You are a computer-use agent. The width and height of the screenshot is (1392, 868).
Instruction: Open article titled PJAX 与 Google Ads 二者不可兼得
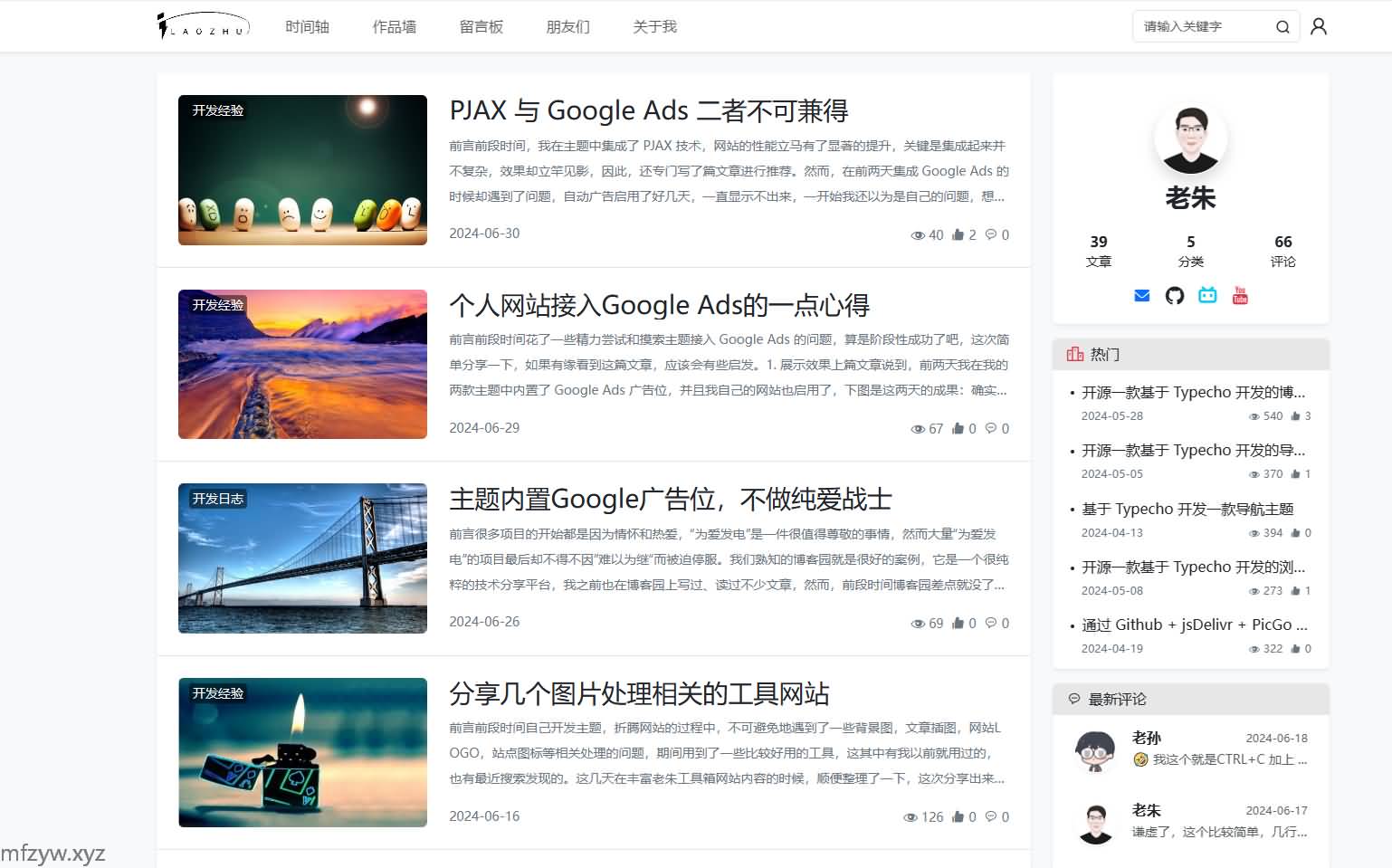pos(648,110)
